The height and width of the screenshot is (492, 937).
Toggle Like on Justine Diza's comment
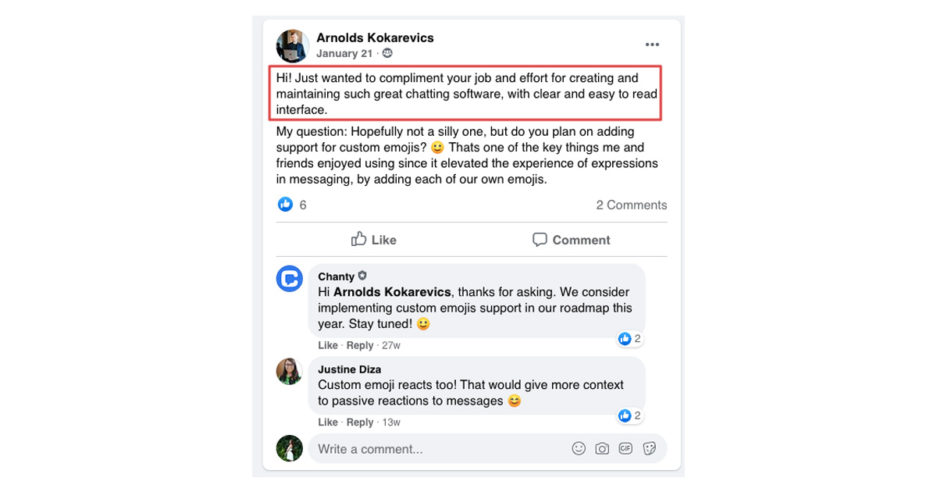coord(328,422)
